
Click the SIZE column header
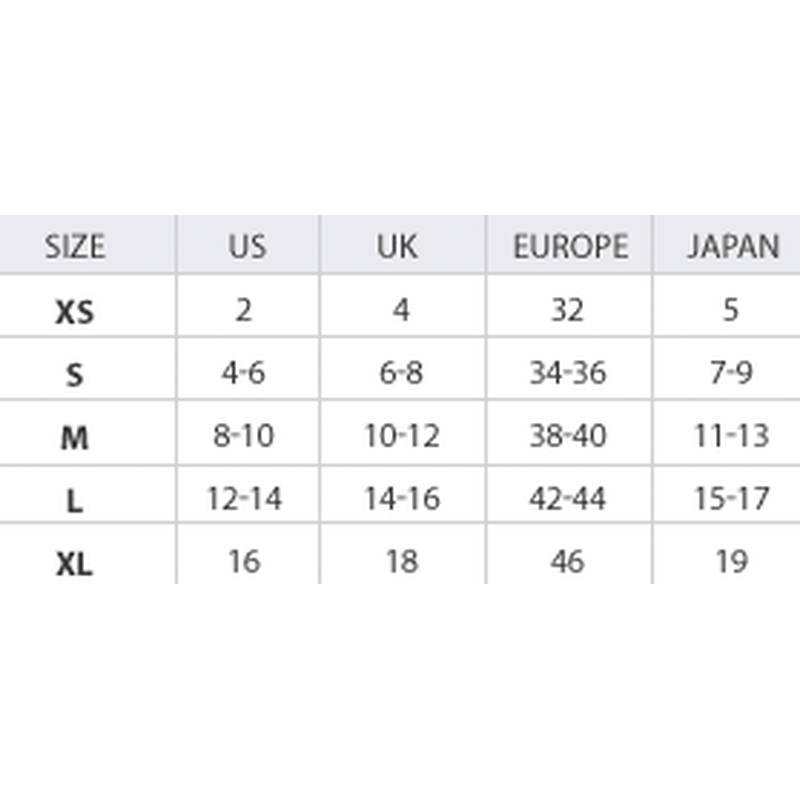[75, 246]
